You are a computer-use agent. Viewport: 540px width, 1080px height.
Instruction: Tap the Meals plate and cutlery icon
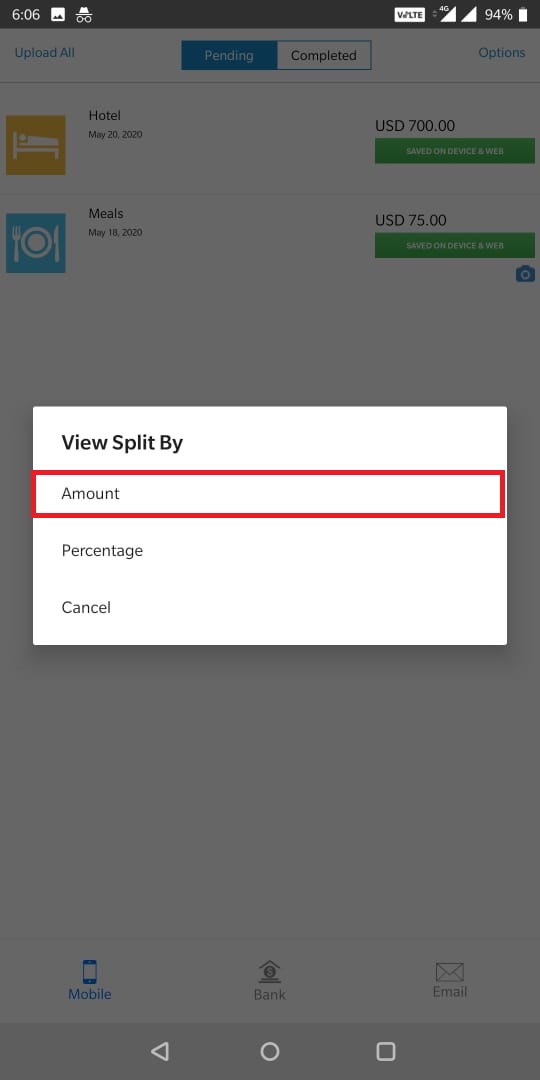36,243
